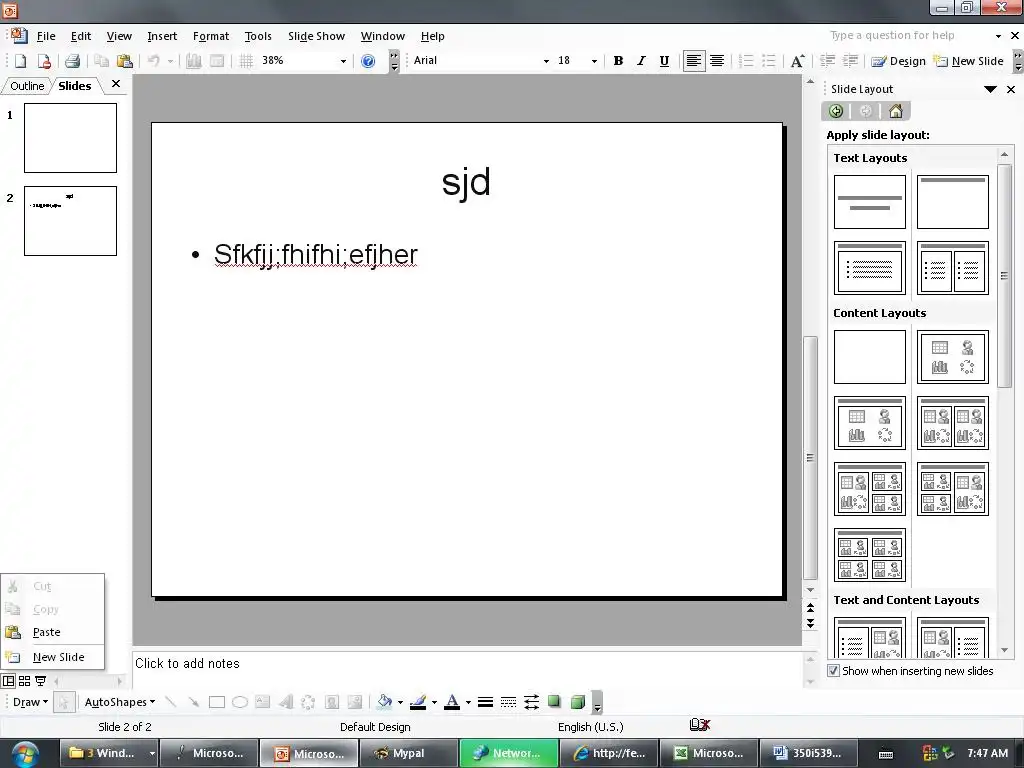Click Decrease Indent icon
1024x768 pixels.
827,61
